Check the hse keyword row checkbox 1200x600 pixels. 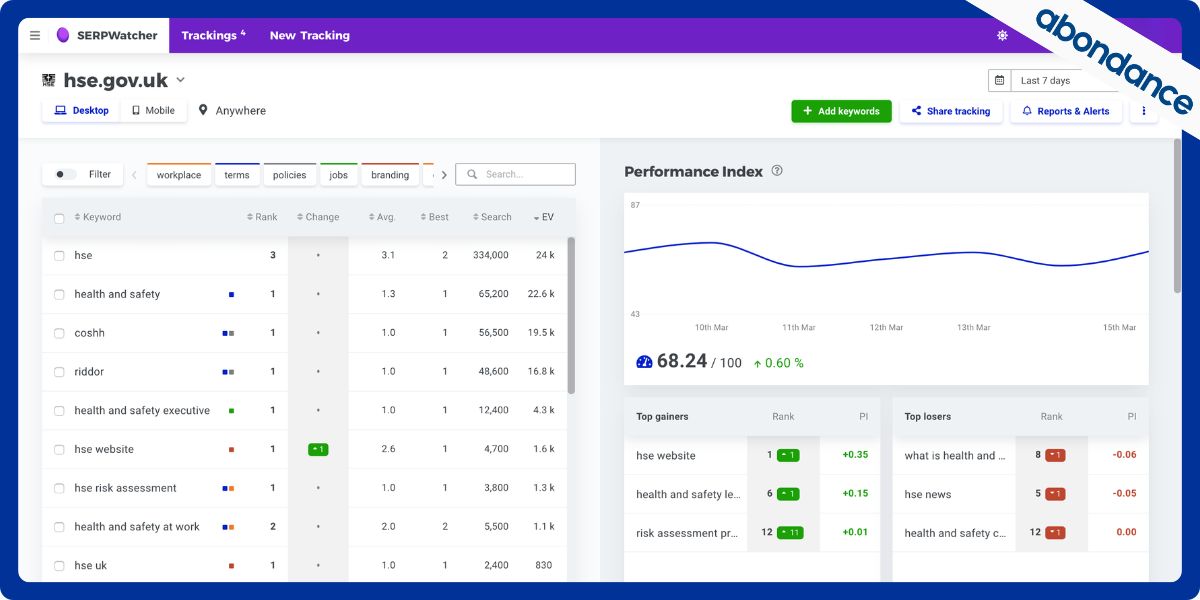[59, 256]
